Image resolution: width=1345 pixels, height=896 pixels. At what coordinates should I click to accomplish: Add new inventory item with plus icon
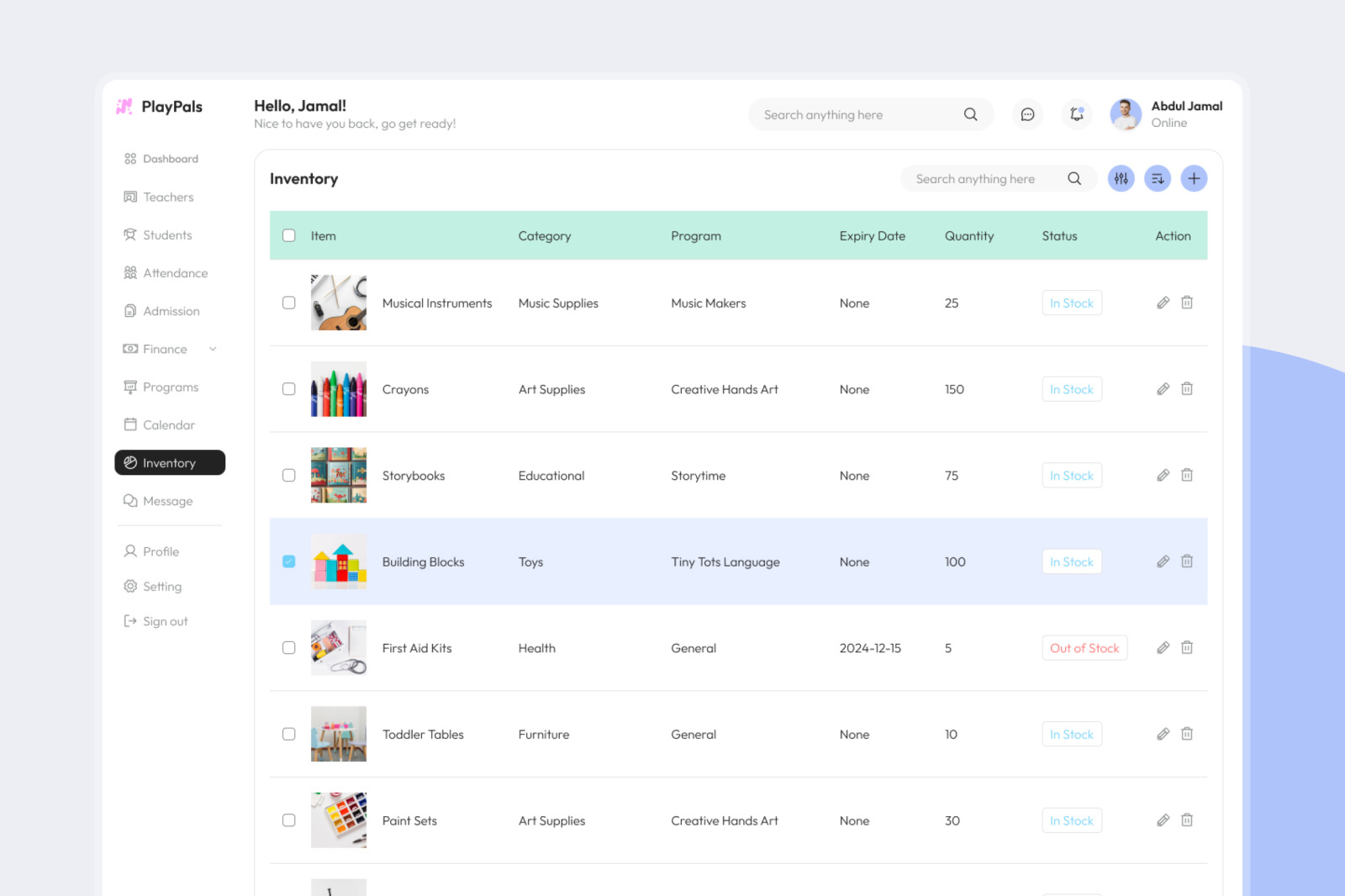click(1194, 178)
